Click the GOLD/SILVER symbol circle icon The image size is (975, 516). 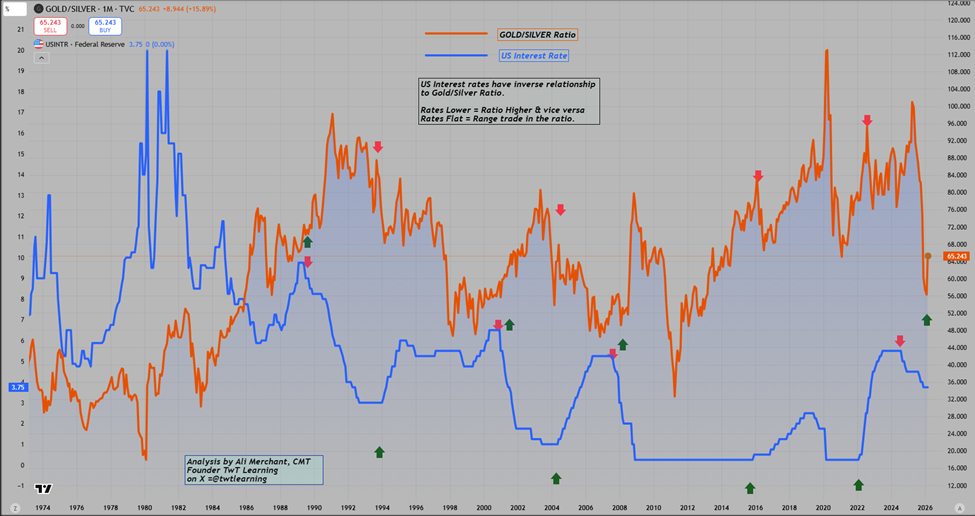(x=39, y=9)
